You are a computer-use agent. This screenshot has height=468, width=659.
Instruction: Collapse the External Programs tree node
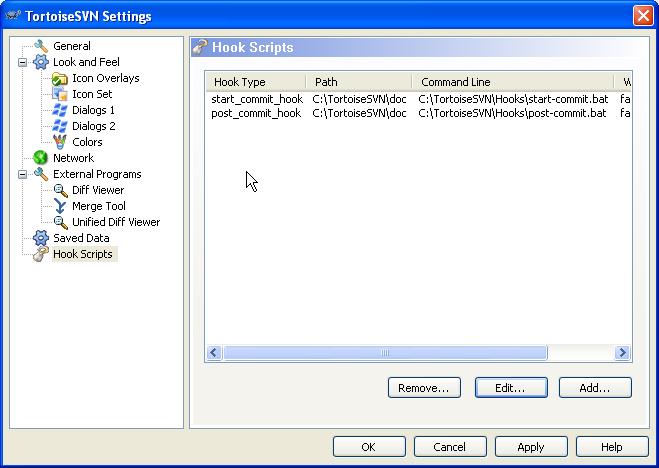tap(23, 174)
